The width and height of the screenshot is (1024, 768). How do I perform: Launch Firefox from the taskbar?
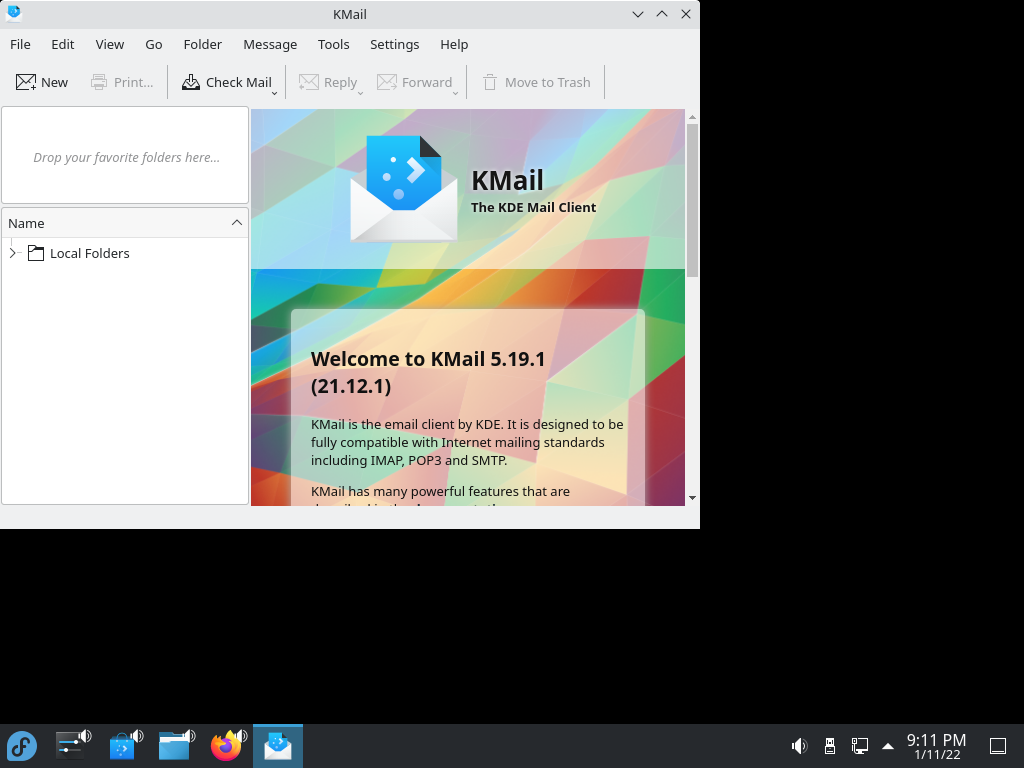pos(227,746)
